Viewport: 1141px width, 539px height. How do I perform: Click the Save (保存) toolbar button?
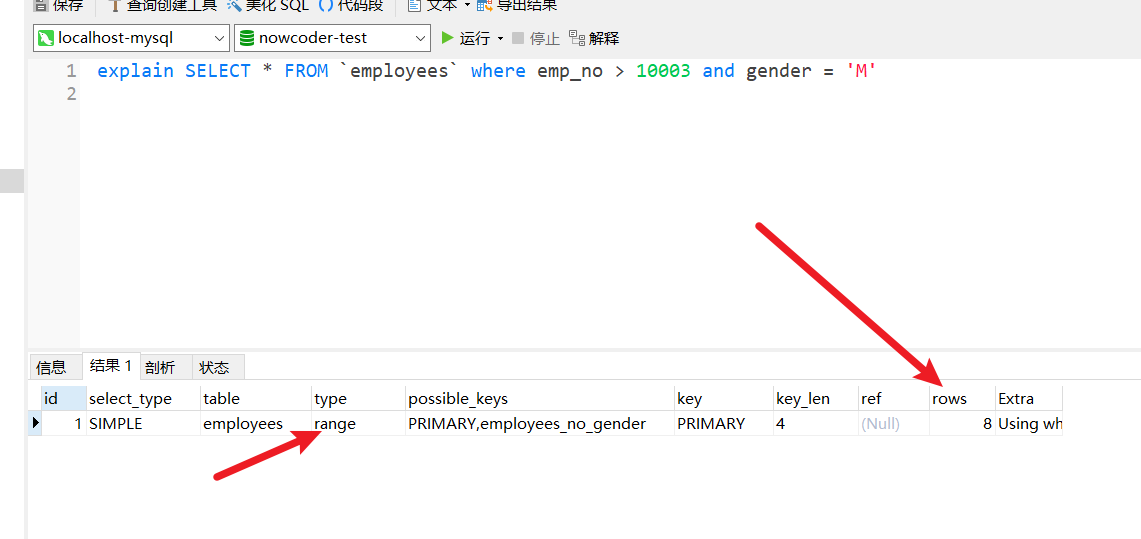point(58,5)
